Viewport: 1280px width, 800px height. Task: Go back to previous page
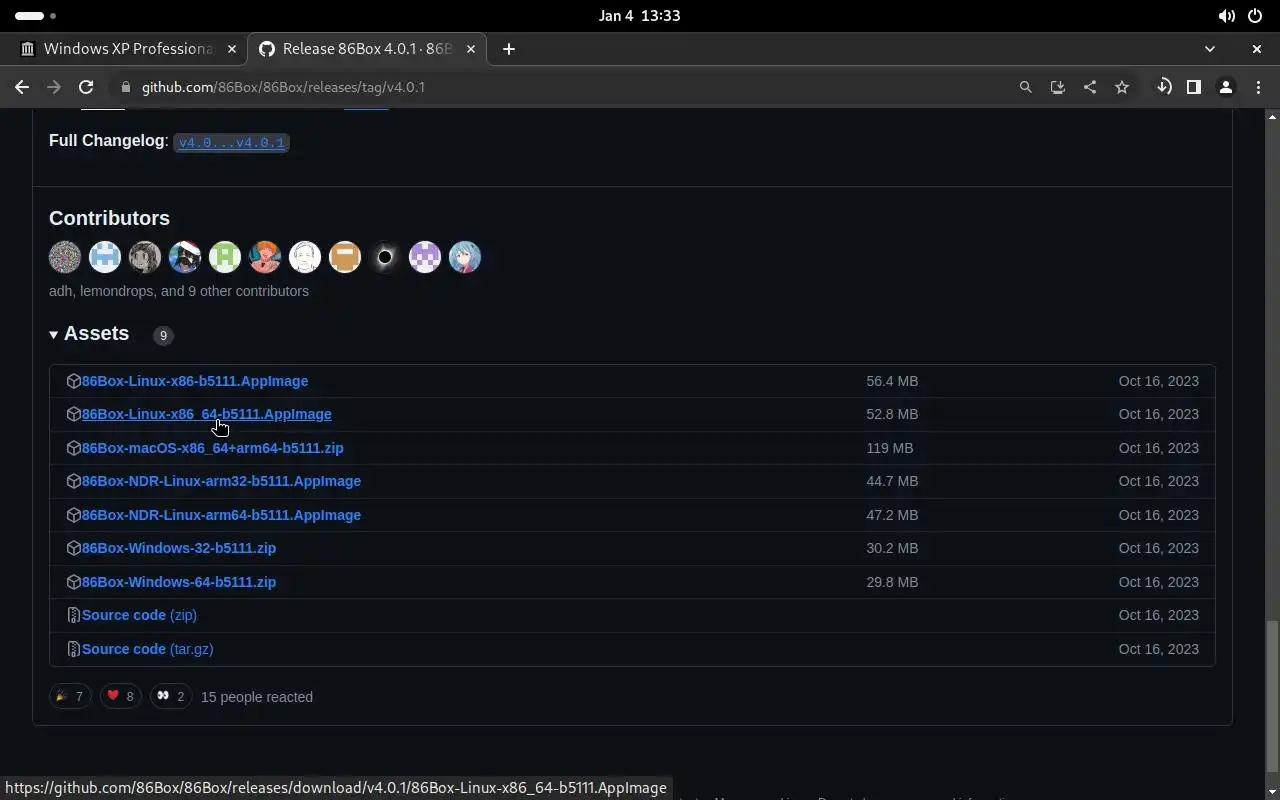(22, 87)
